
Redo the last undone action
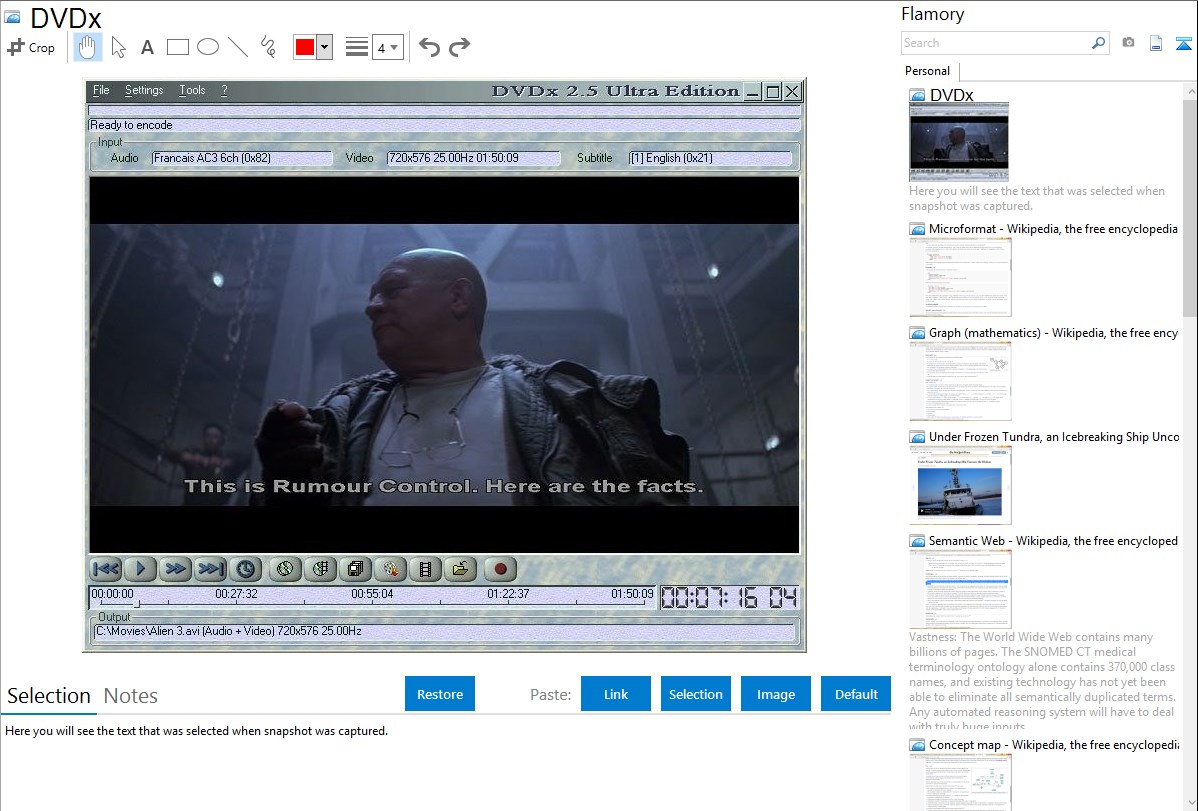tap(459, 47)
